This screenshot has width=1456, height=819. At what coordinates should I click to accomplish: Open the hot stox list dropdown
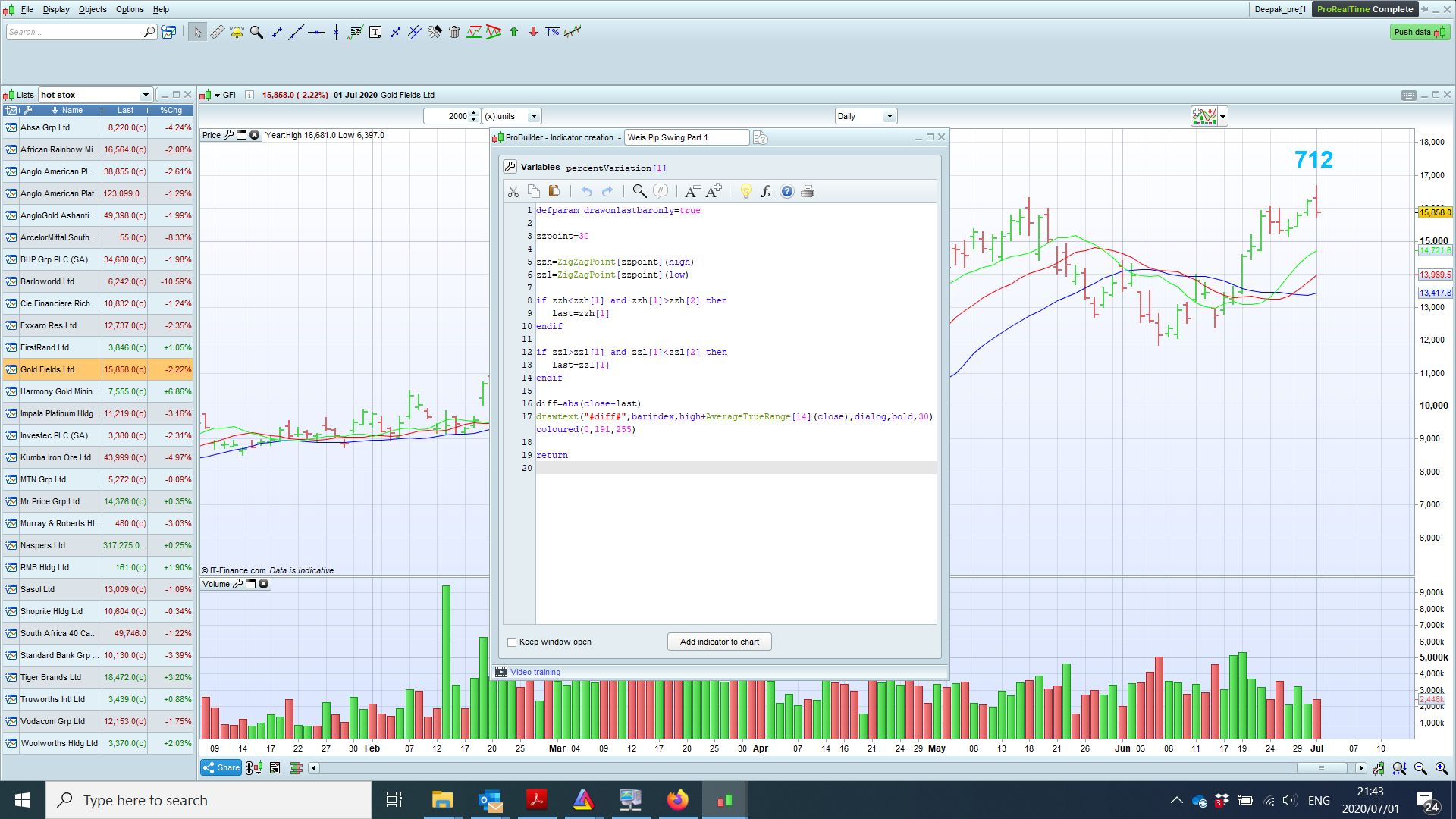tap(146, 95)
